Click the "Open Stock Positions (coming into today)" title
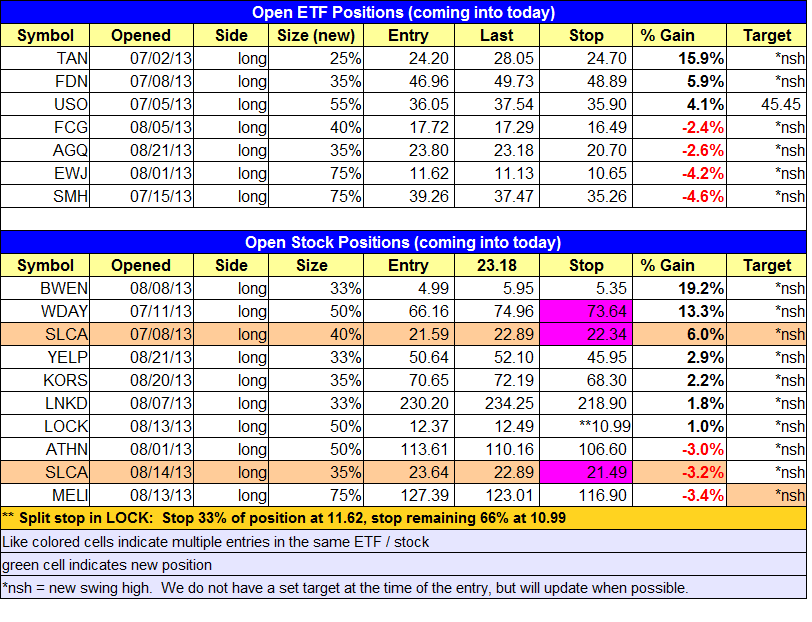The width and height of the screenshot is (812, 622). click(x=403, y=242)
